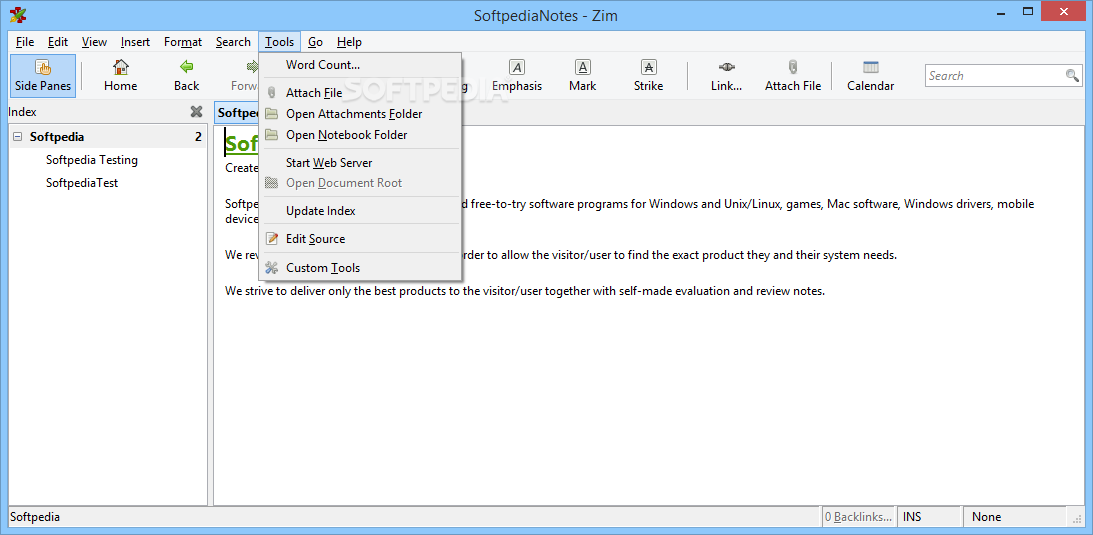
Task: Click the INS status bar indicator
Action: tap(930, 517)
